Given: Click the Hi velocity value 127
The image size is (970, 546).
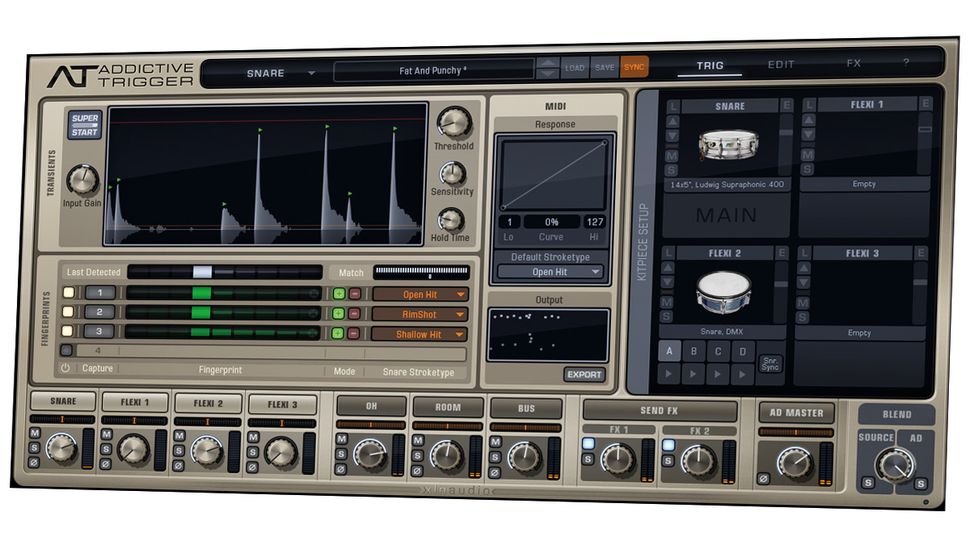Looking at the screenshot, I should point(594,221).
